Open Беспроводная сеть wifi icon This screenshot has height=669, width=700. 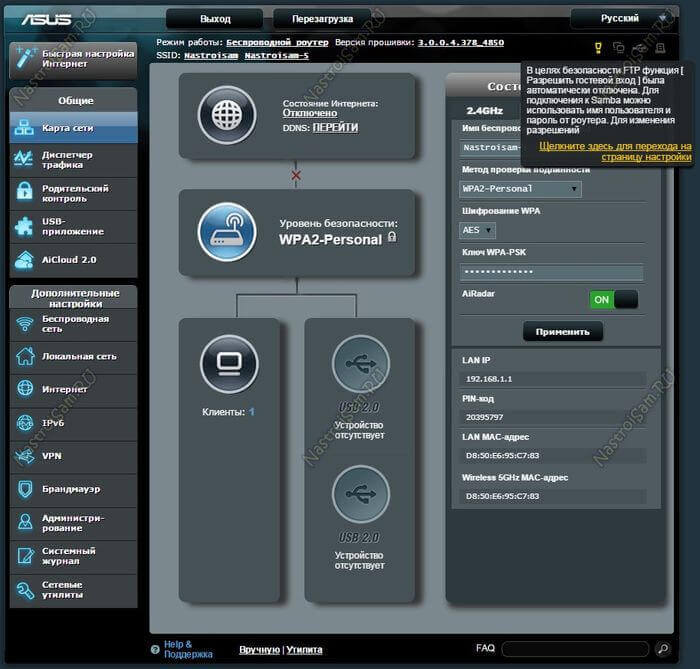(25, 324)
